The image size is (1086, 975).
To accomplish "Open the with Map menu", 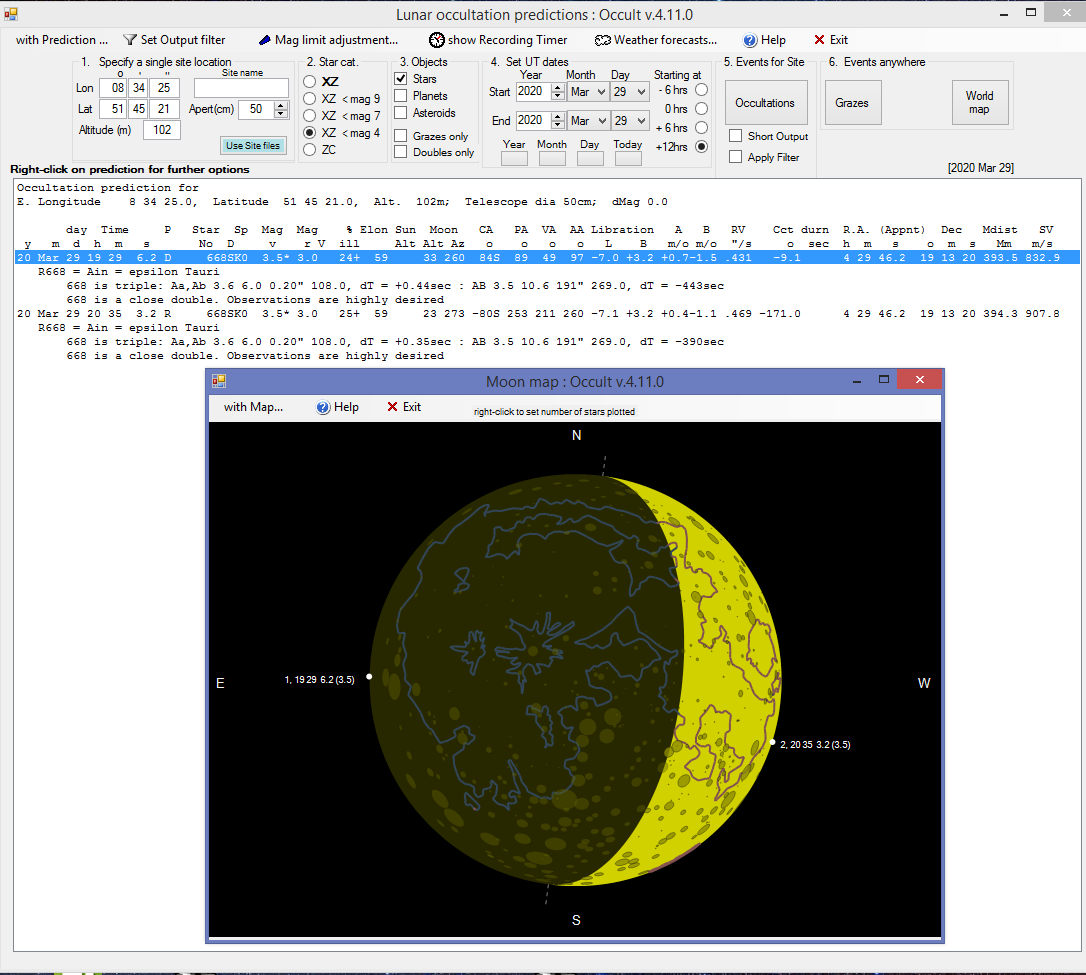I will pyautogui.click(x=253, y=407).
